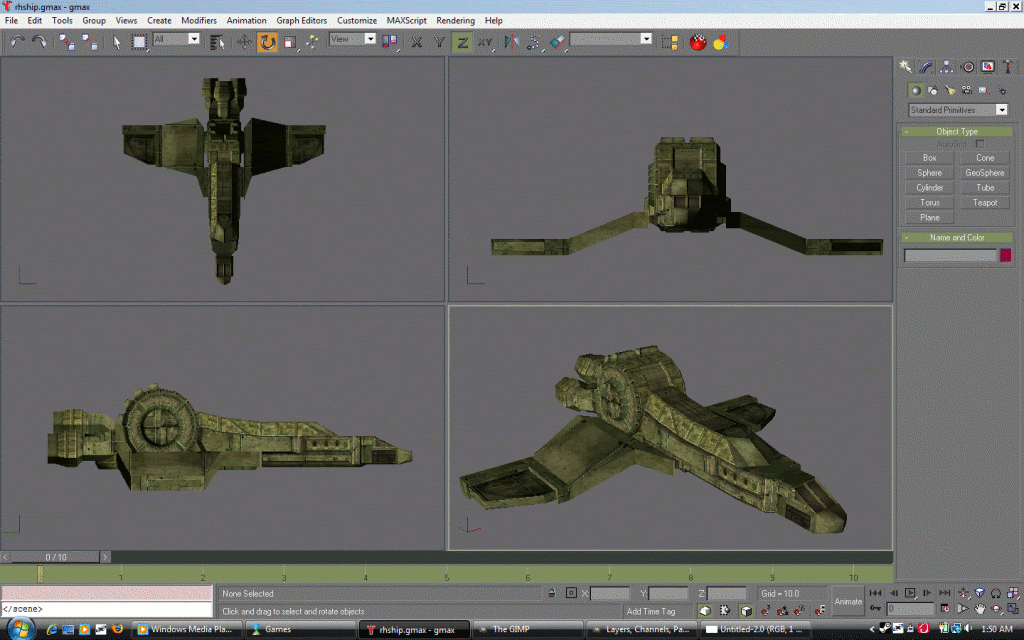Choose the Cameras category icon
Image resolution: width=1024 pixels, height=640 pixels.
click(966, 90)
